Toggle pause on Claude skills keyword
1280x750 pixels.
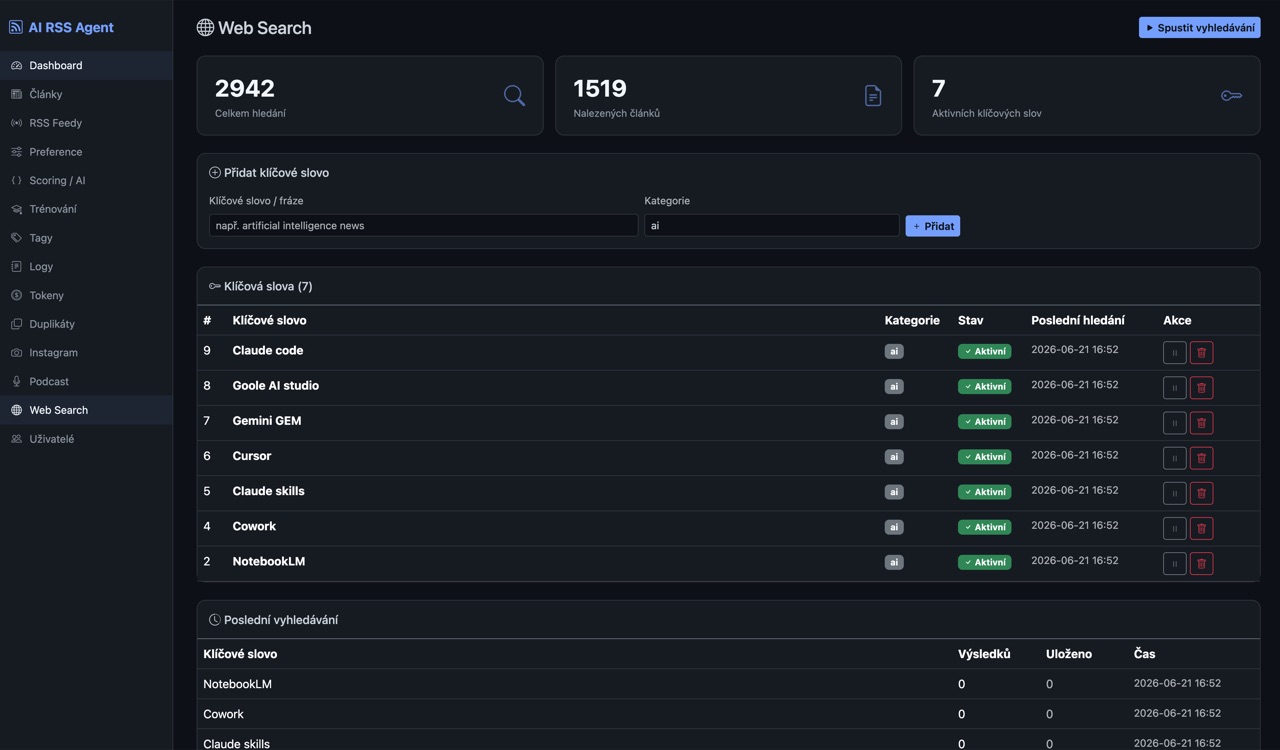(x=1175, y=492)
